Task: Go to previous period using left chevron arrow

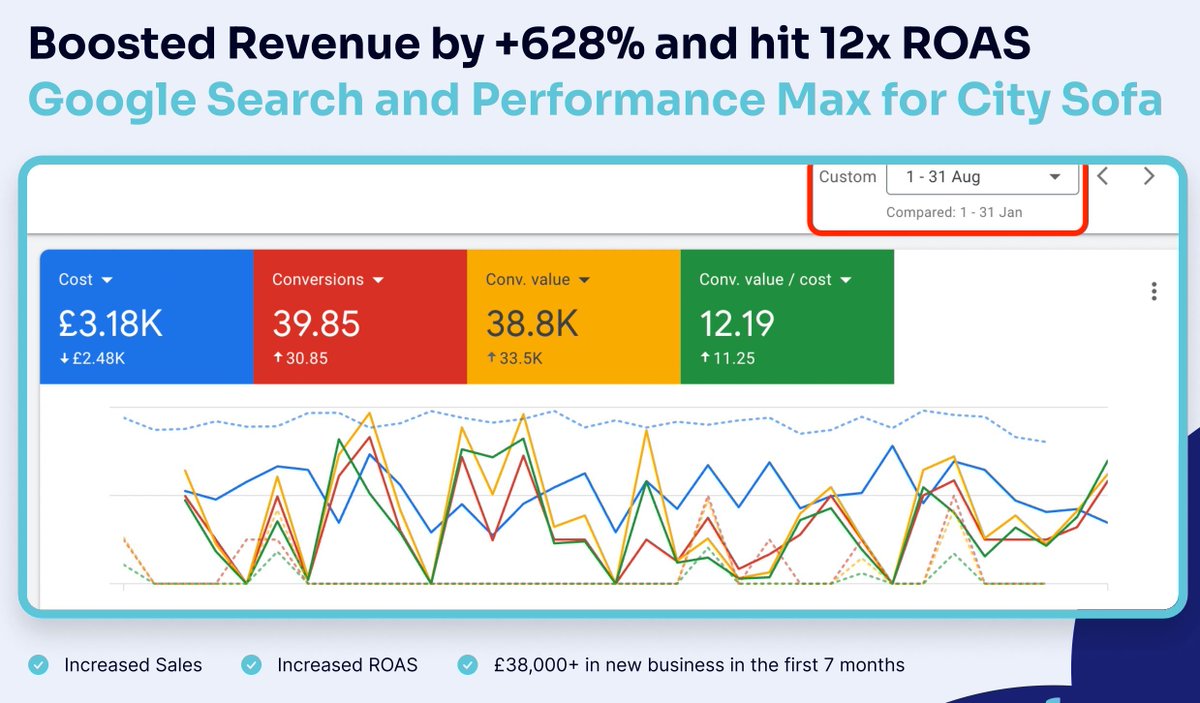Action: (1102, 176)
